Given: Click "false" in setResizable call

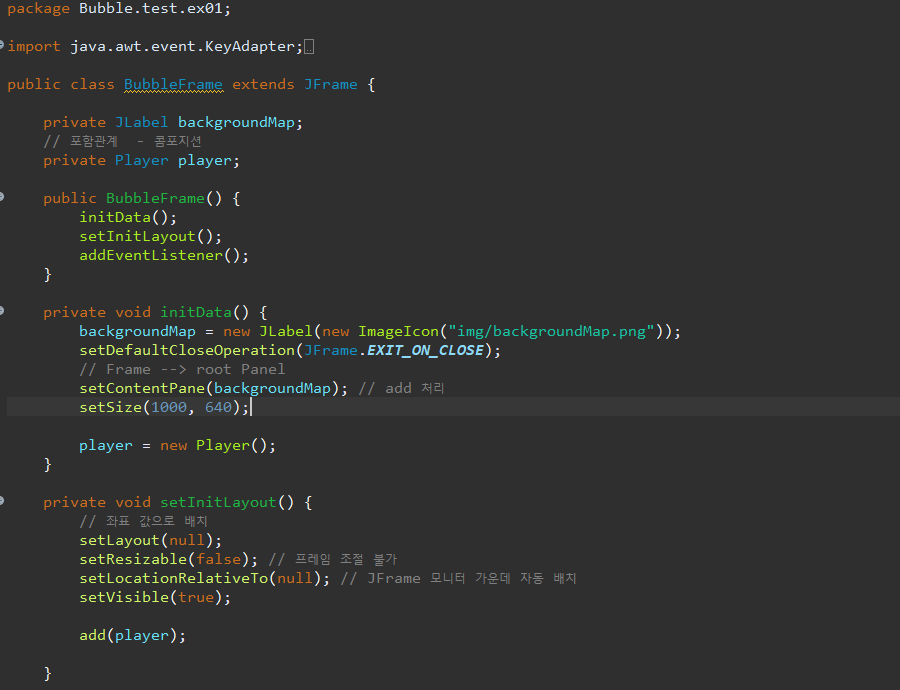Looking at the screenshot, I should point(218,560).
